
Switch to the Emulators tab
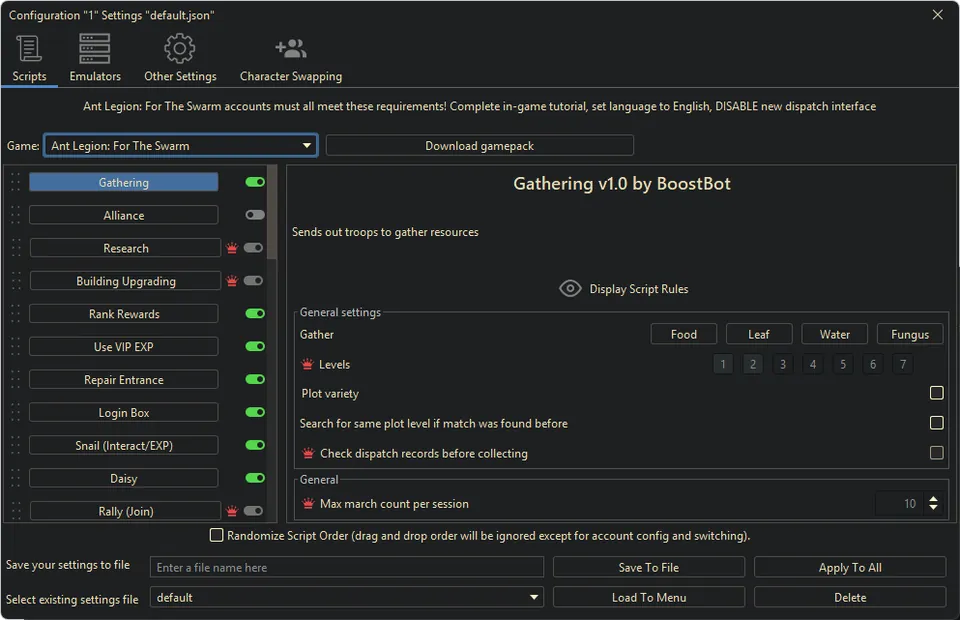pyautogui.click(x=95, y=59)
